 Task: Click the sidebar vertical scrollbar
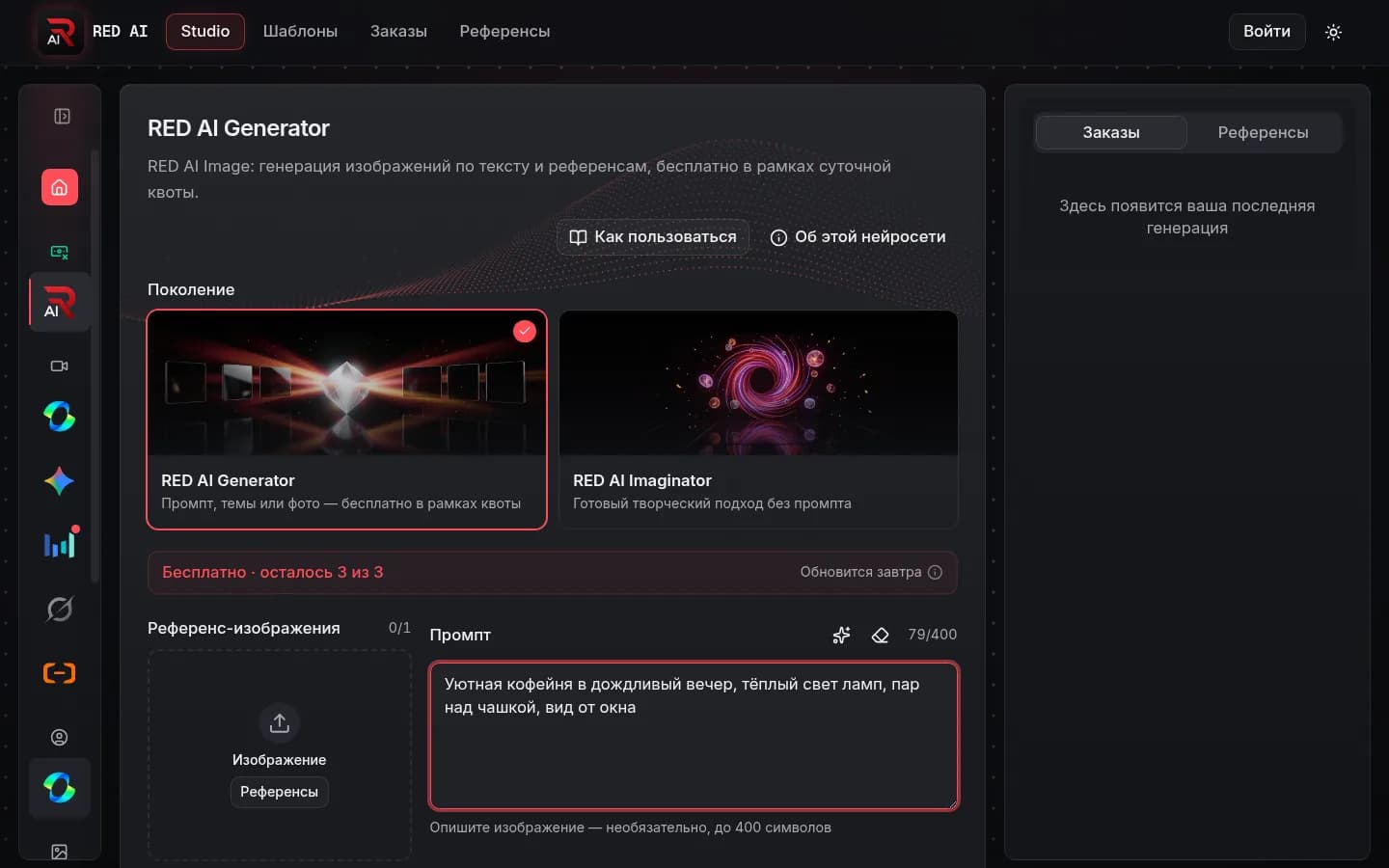(x=95, y=366)
